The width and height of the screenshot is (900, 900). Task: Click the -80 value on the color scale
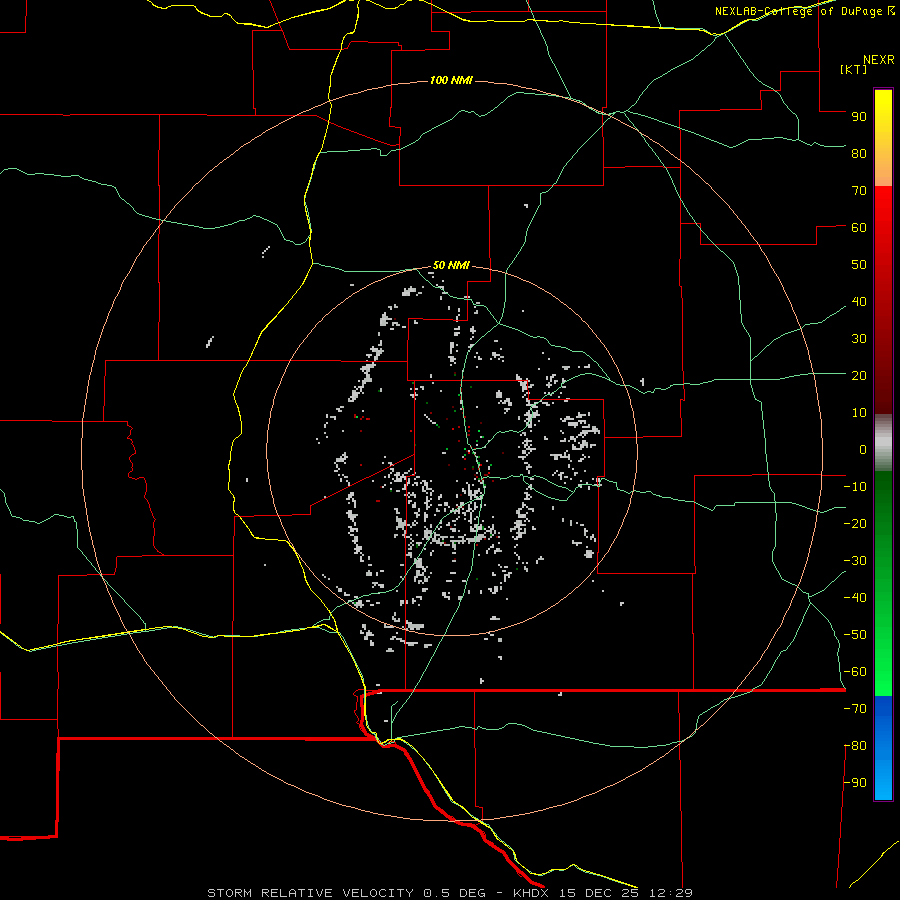[x=855, y=746]
